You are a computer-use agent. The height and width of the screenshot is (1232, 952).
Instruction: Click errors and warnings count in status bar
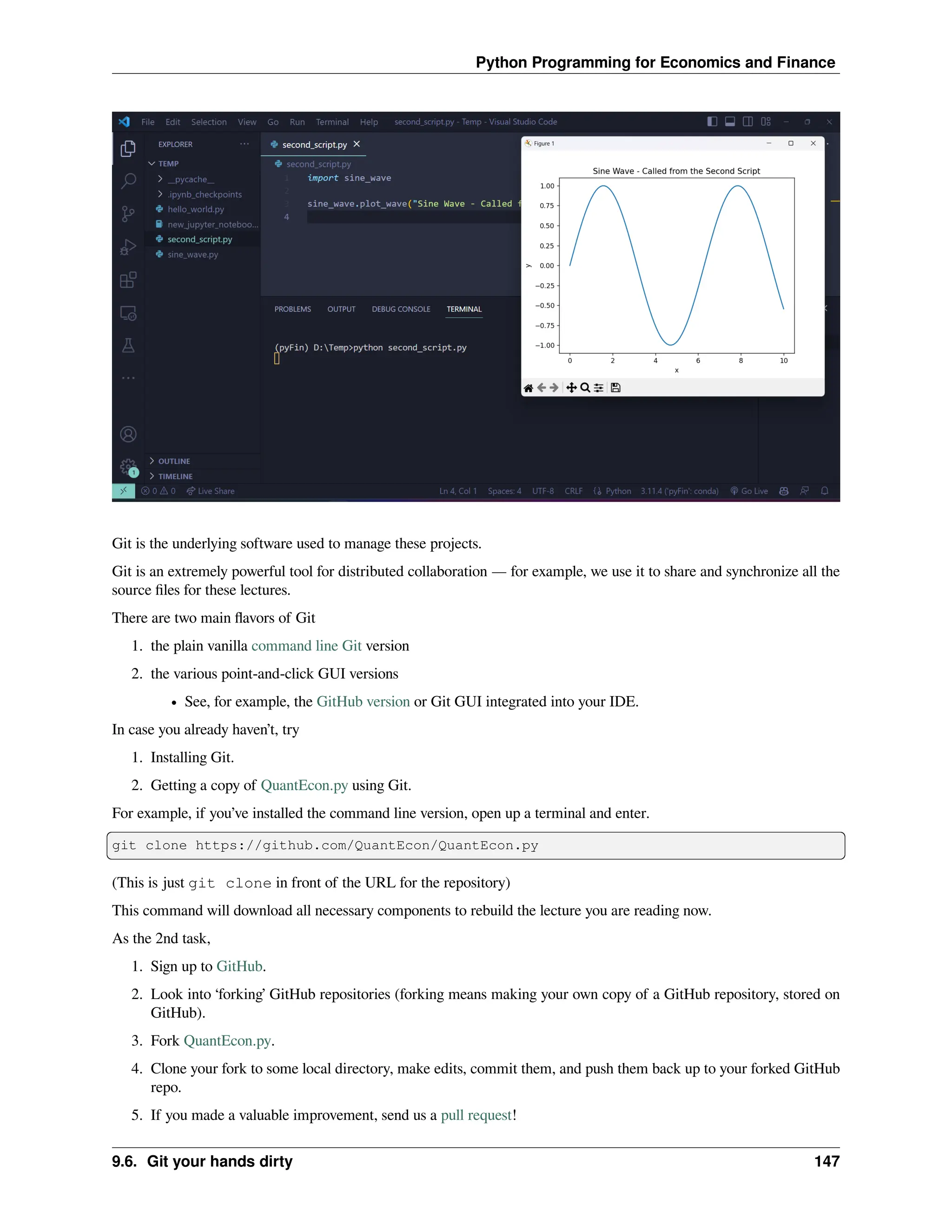[159, 491]
